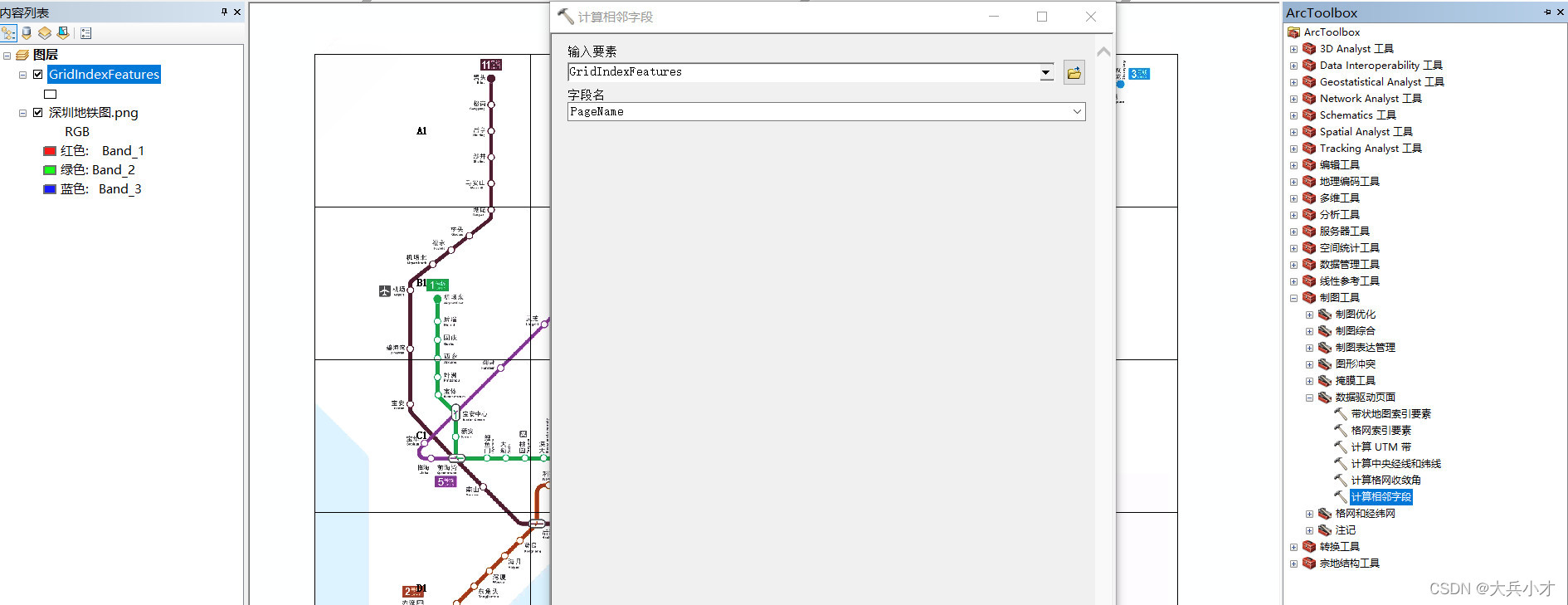
Task: Expand the 格网和经纬网 toolset
Action: tap(1309, 514)
